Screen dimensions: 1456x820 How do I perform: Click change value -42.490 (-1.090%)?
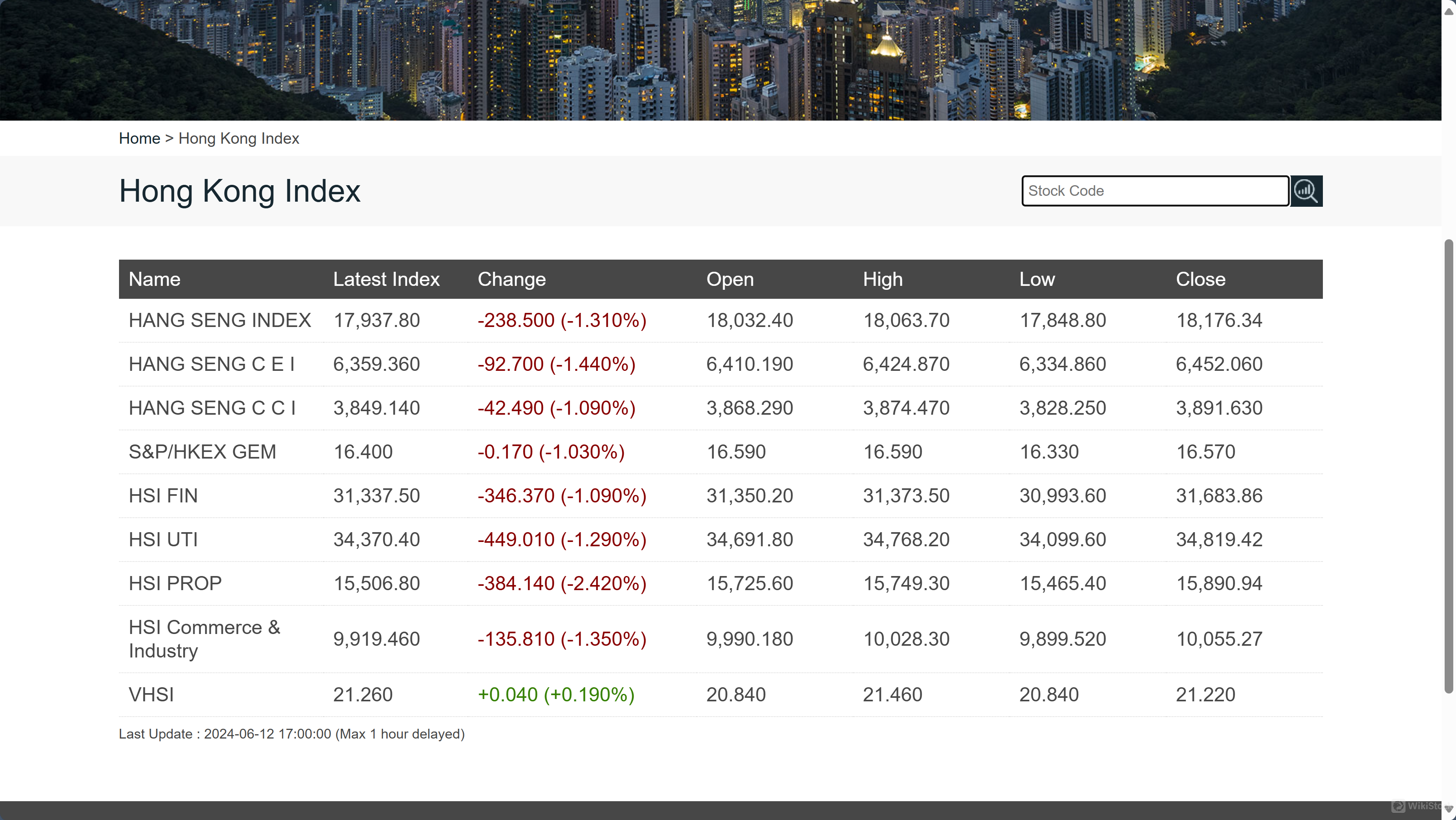(557, 408)
